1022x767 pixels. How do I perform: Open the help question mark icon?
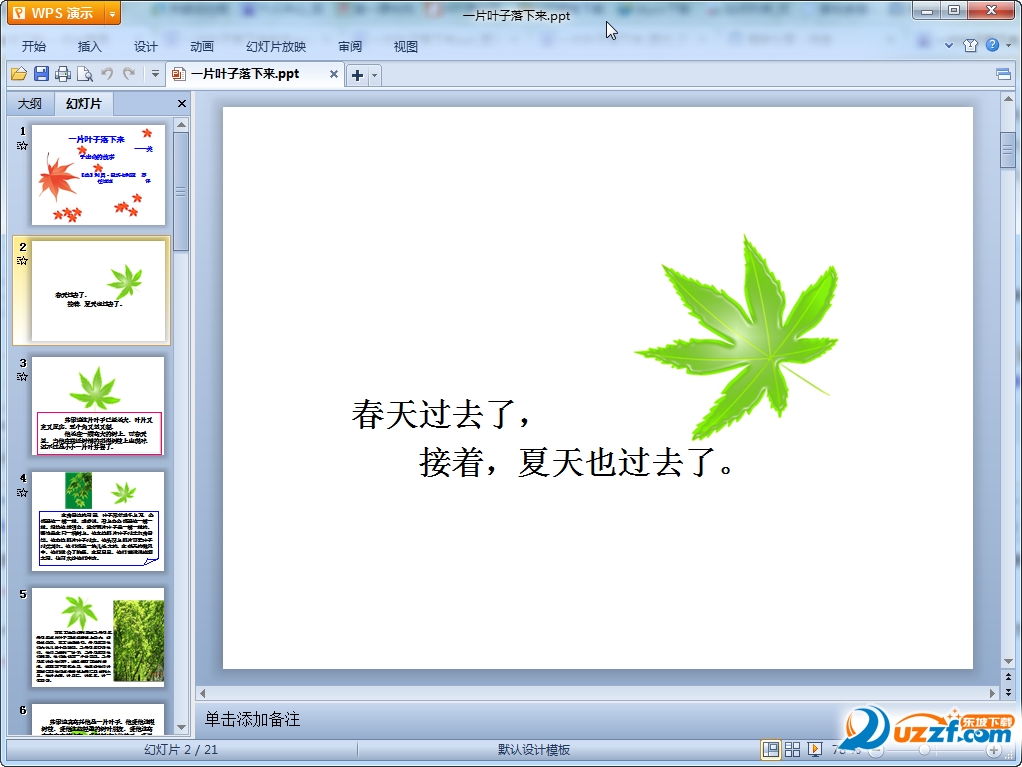coord(992,44)
